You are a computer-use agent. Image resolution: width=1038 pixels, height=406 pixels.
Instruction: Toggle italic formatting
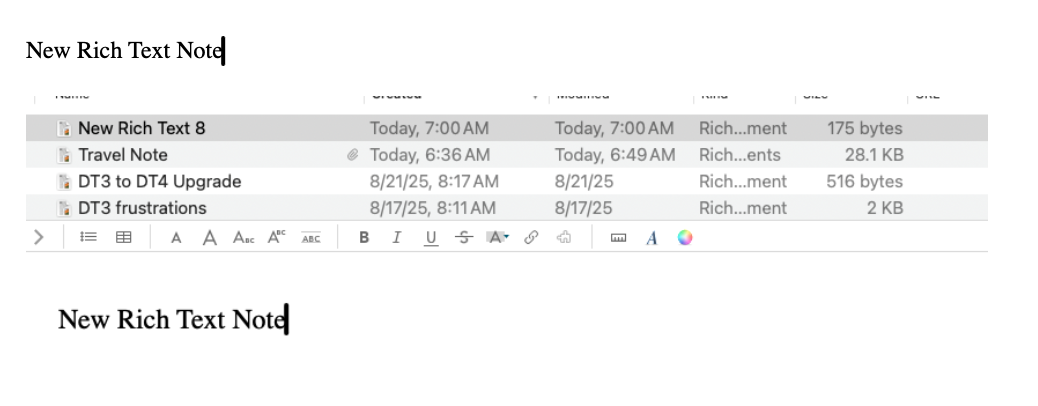pyautogui.click(x=397, y=238)
